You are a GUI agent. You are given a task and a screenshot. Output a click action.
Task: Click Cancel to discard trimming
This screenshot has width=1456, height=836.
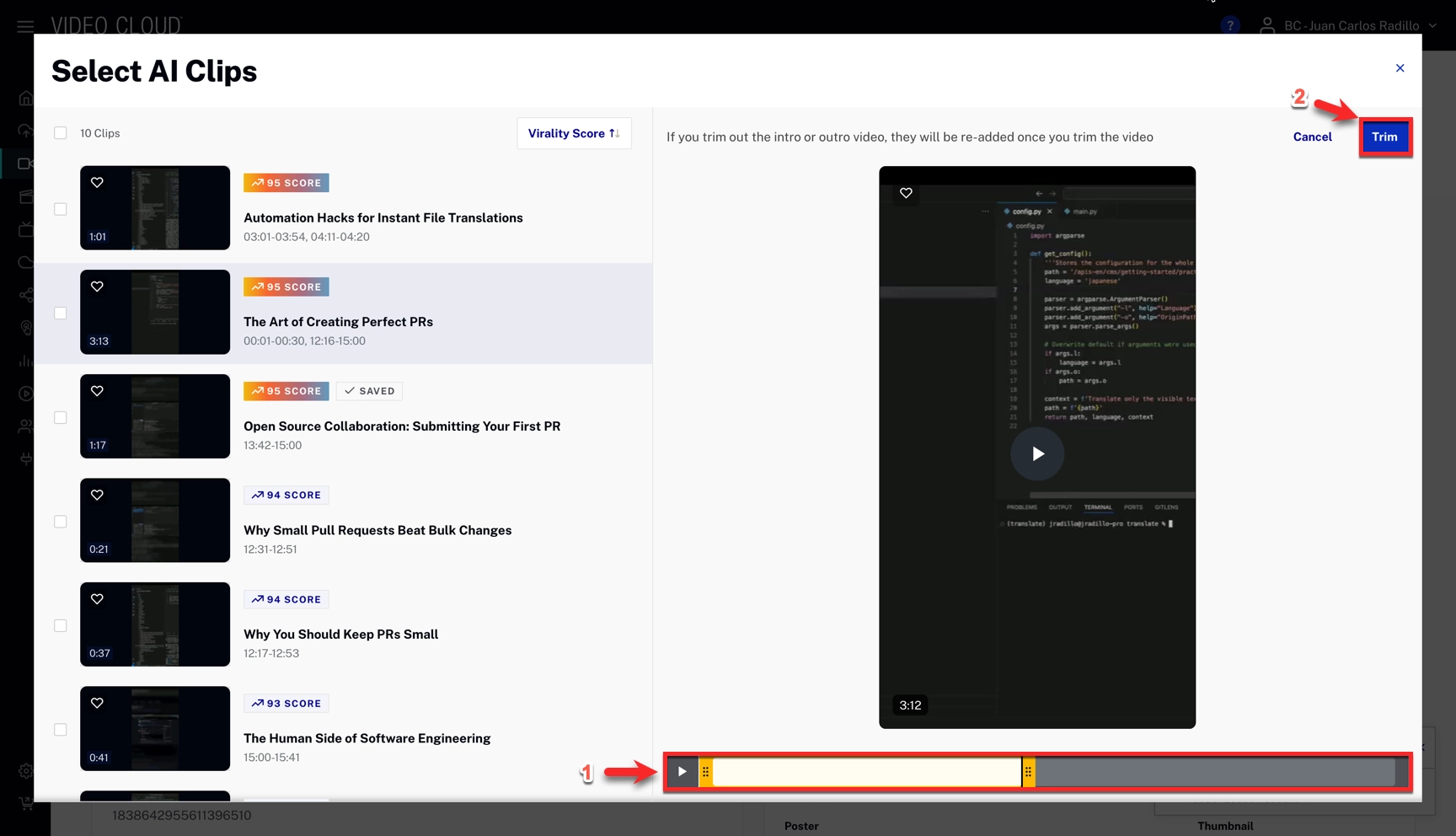pos(1312,137)
